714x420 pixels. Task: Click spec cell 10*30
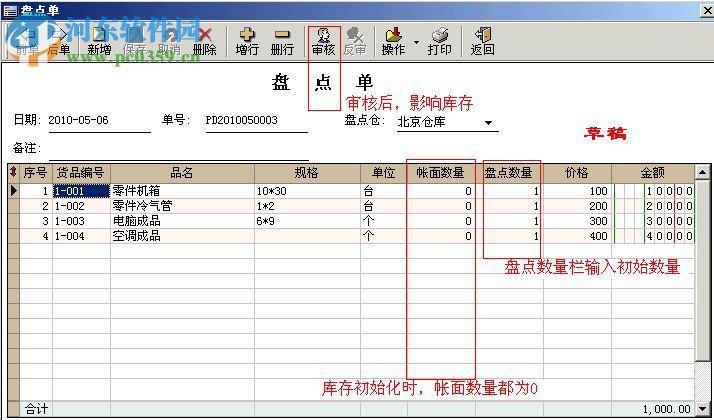coord(307,191)
